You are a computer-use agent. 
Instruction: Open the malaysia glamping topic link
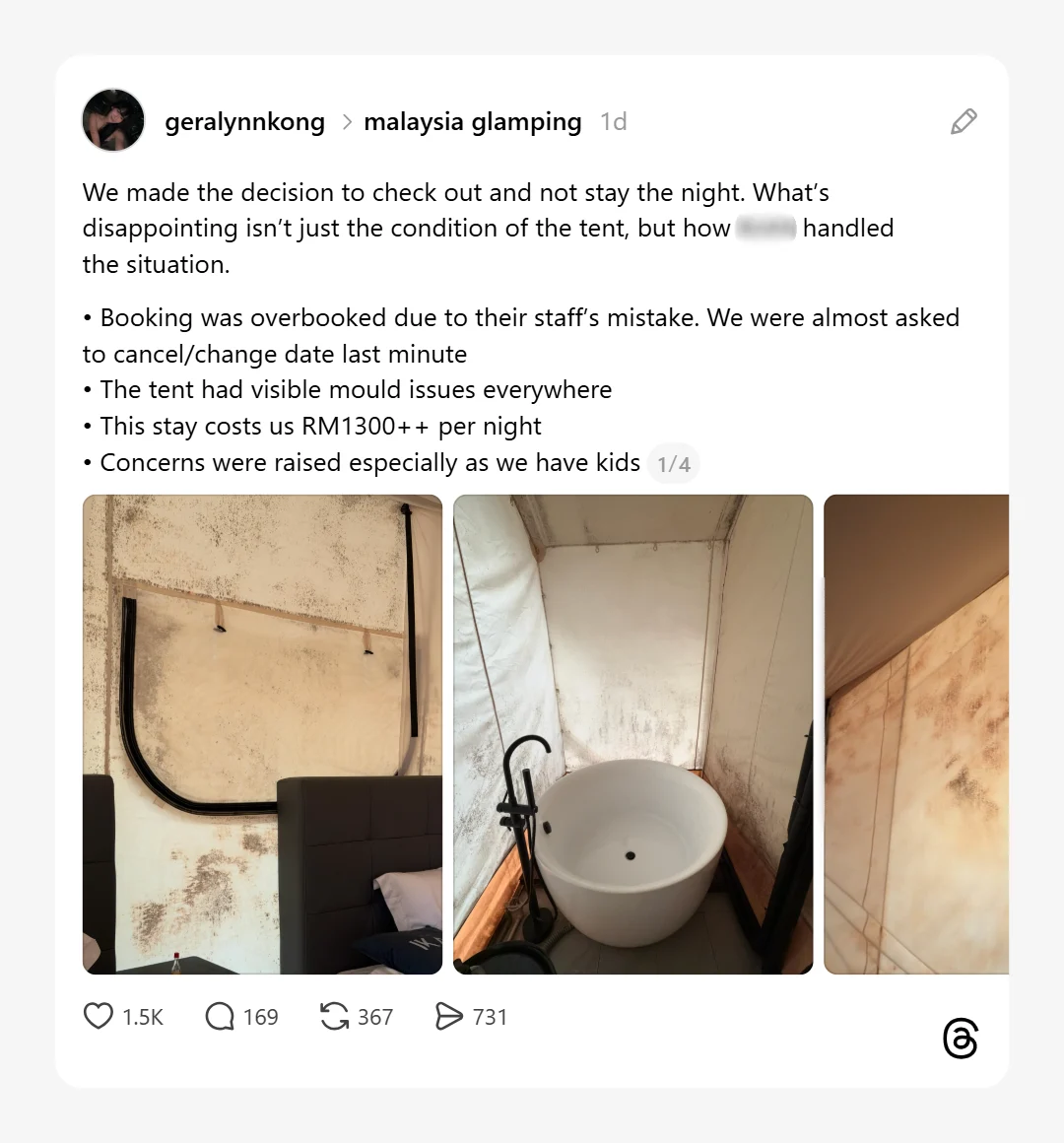(x=472, y=122)
